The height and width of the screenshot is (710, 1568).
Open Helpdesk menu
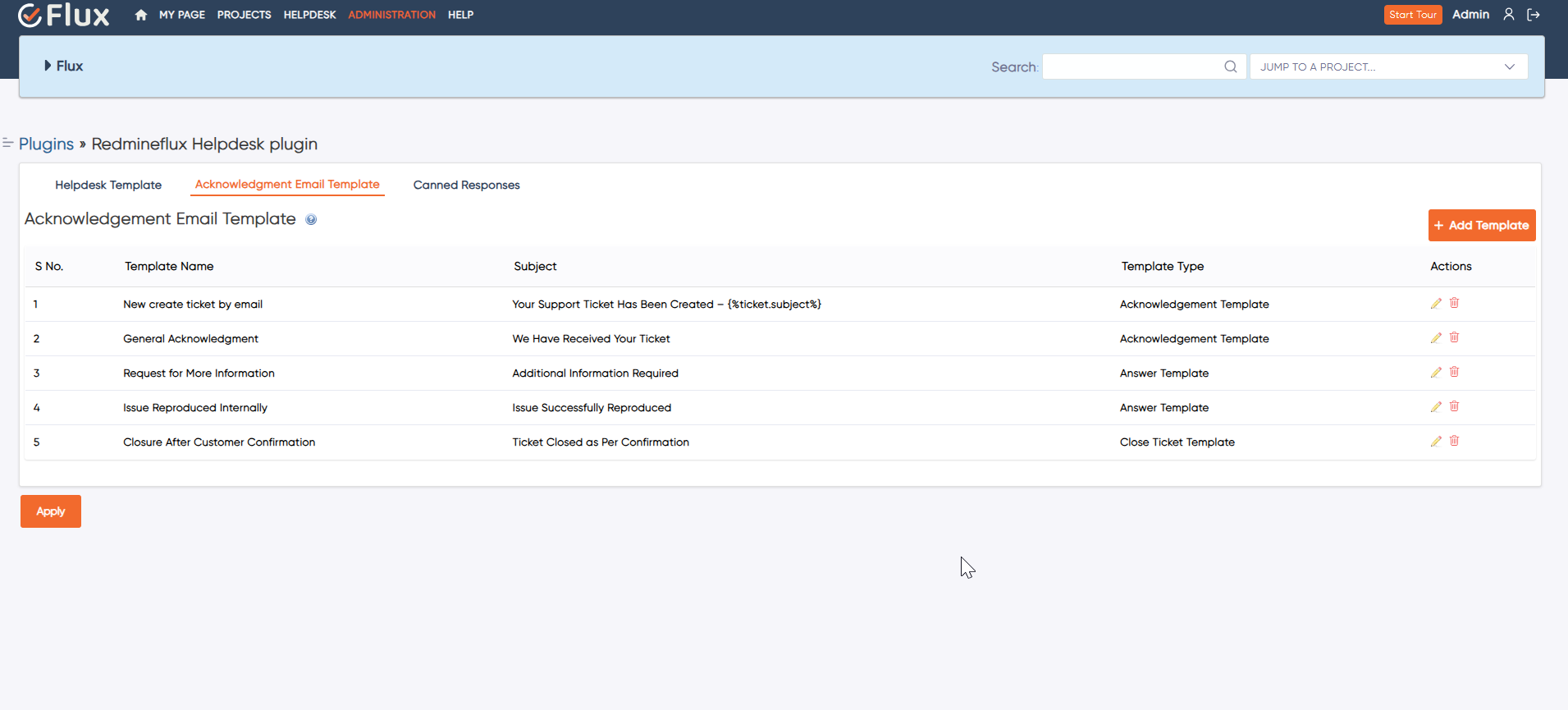pyautogui.click(x=309, y=15)
